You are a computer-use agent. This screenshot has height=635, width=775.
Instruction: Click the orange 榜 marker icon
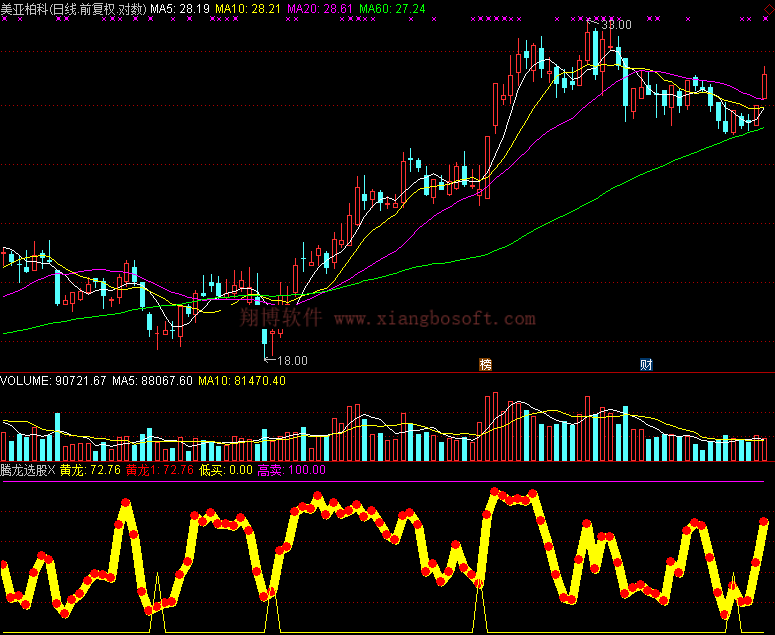point(486,364)
